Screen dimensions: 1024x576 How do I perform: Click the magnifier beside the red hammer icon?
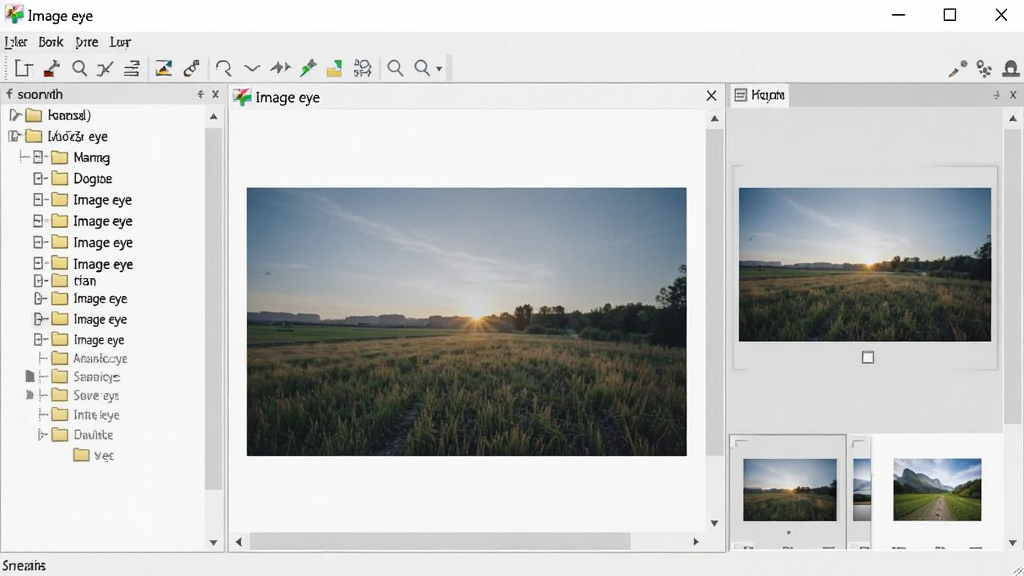tap(80, 69)
